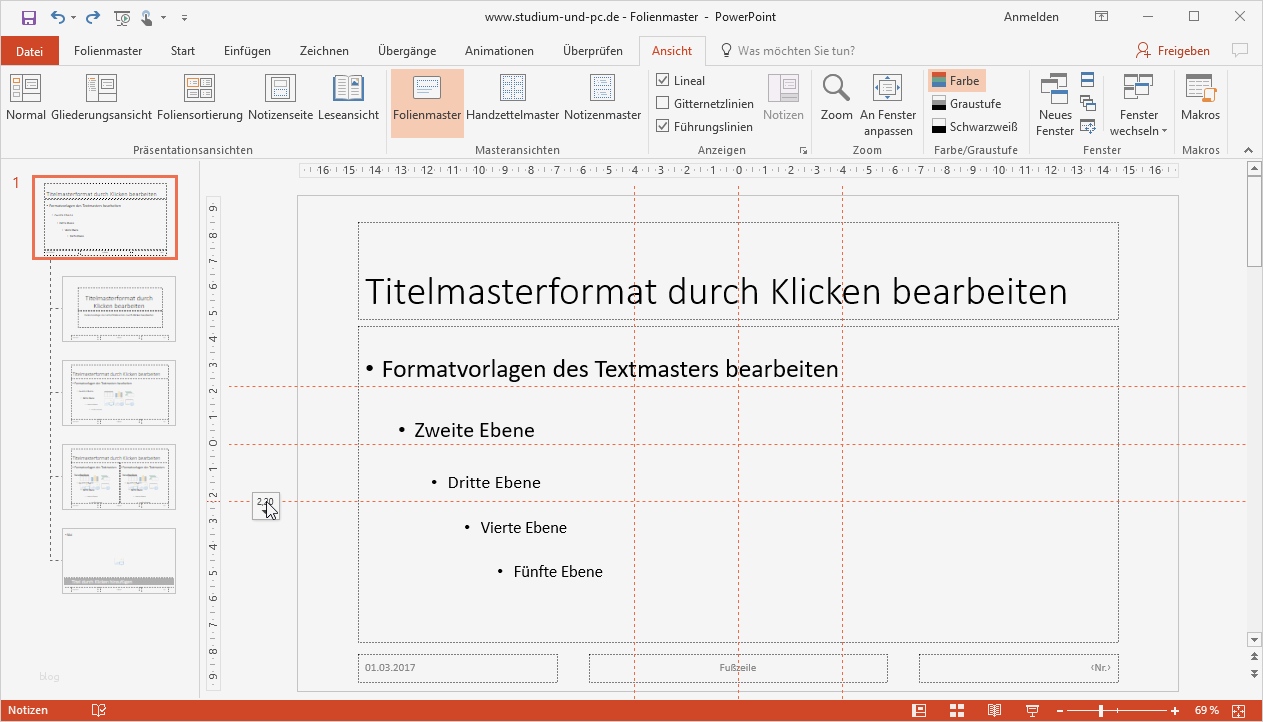This screenshot has width=1263, height=722.
Task: Click the Freigeben button
Action: [x=1172, y=50]
